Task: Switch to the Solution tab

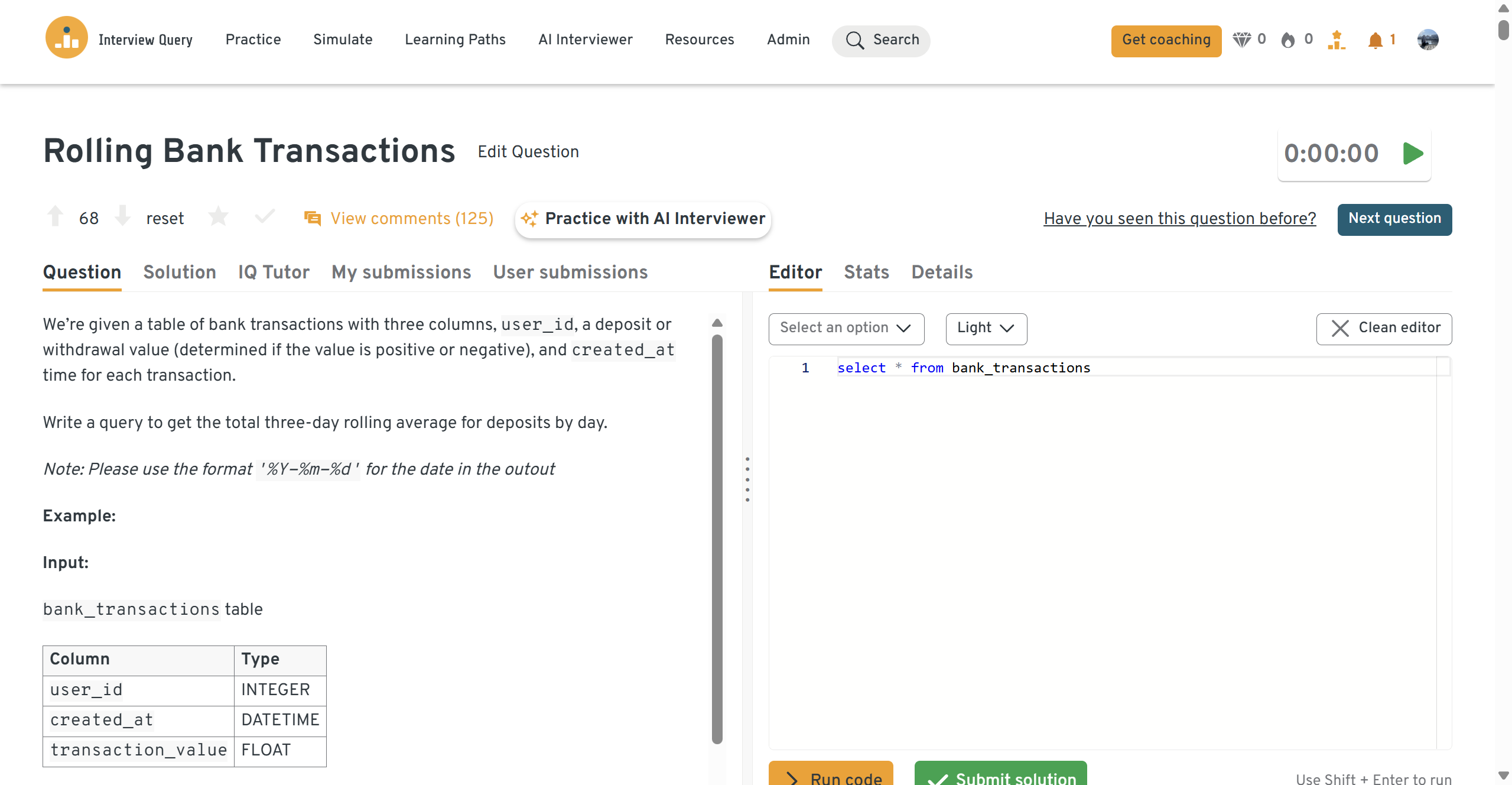Action: (x=180, y=273)
